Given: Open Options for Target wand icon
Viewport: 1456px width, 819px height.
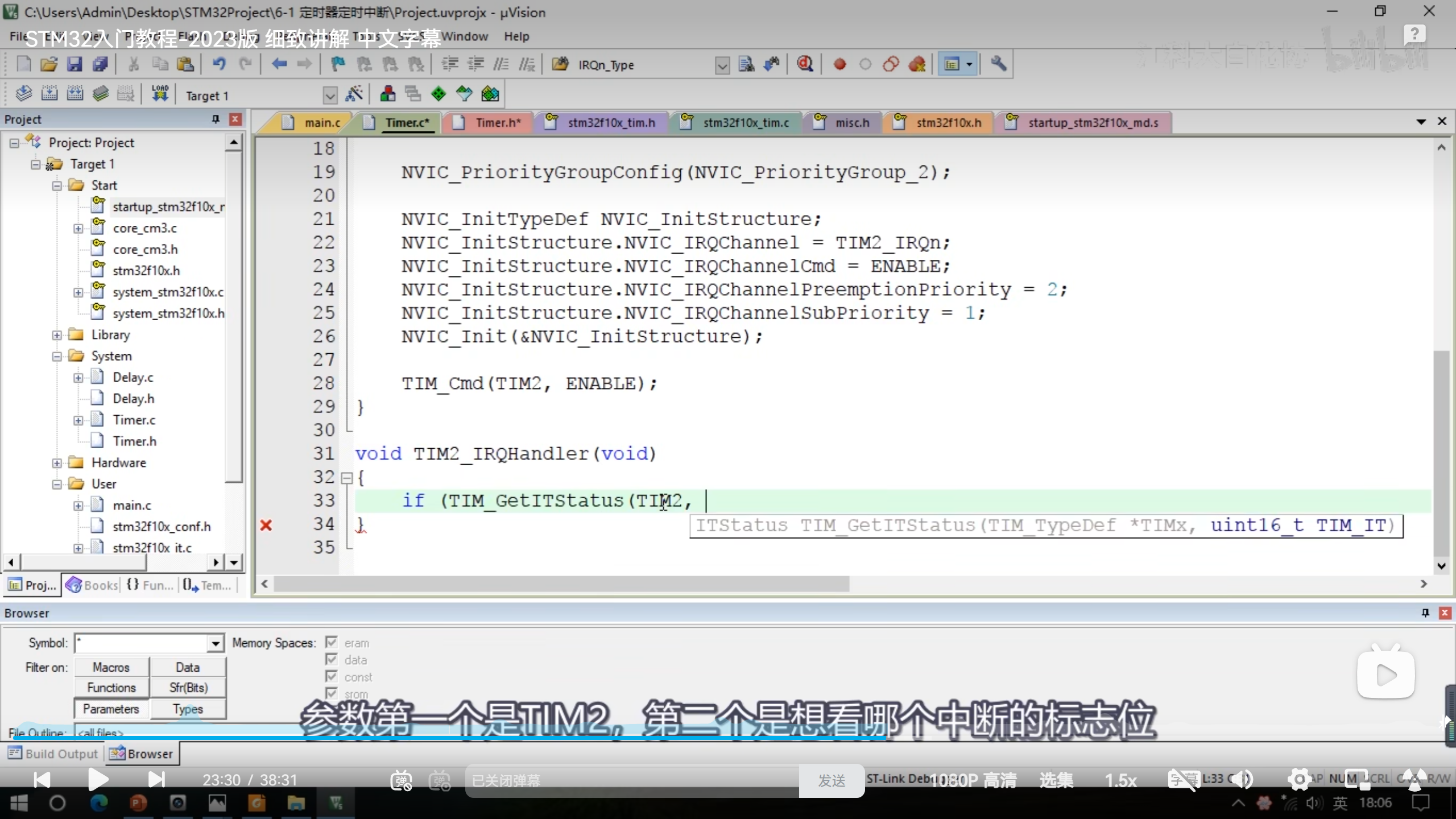Looking at the screenshot, I should tap(354, 94).
